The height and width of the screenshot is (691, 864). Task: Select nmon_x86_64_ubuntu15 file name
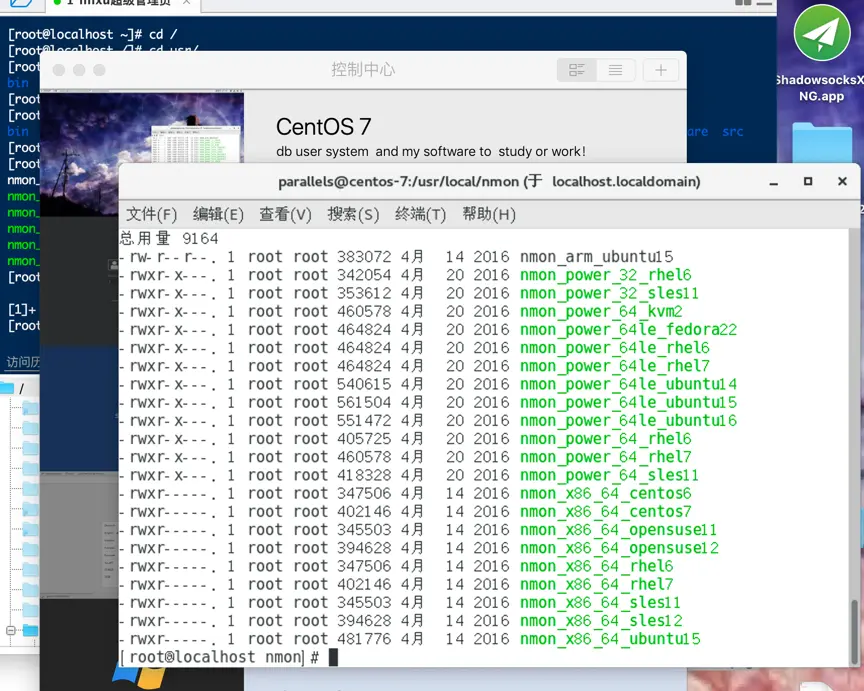tap(610, 639)
